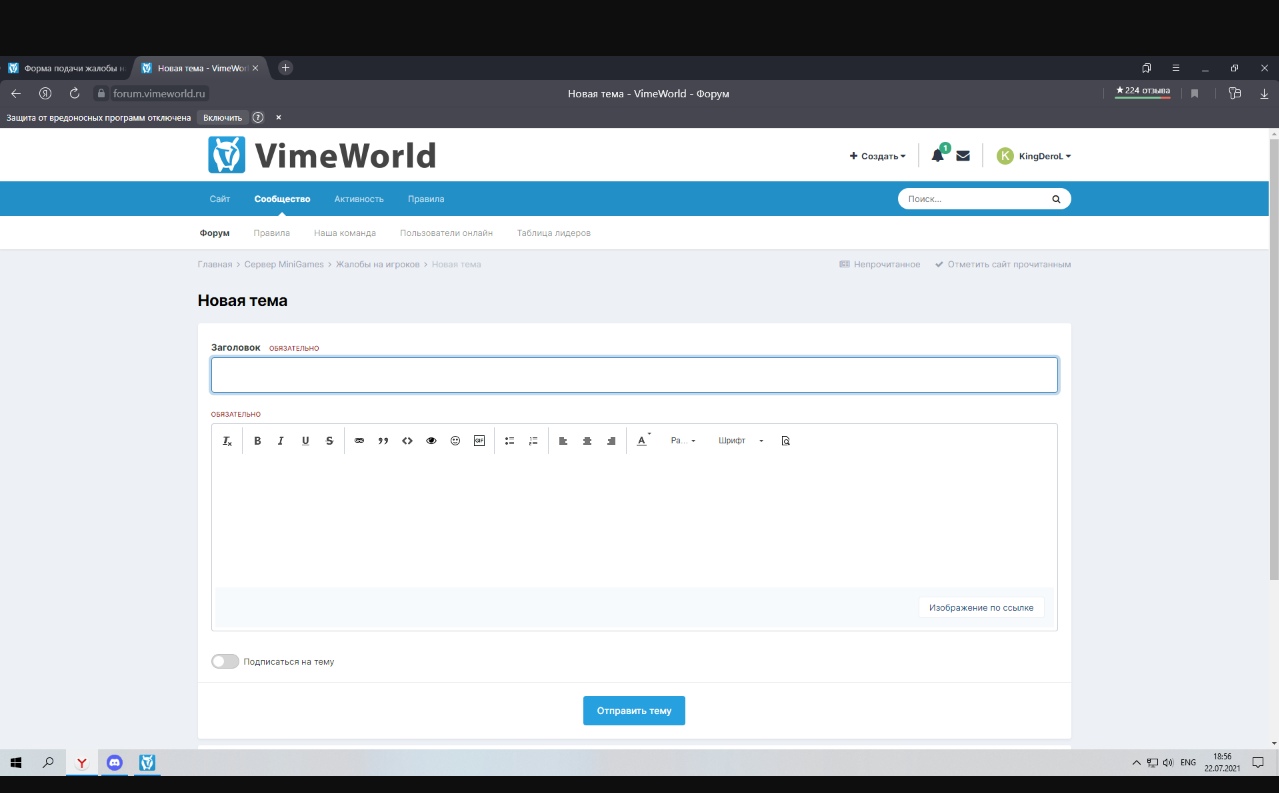Apply italic formatting in the editor
Viewport: 1279px width, 793px height.
(281, 441)
